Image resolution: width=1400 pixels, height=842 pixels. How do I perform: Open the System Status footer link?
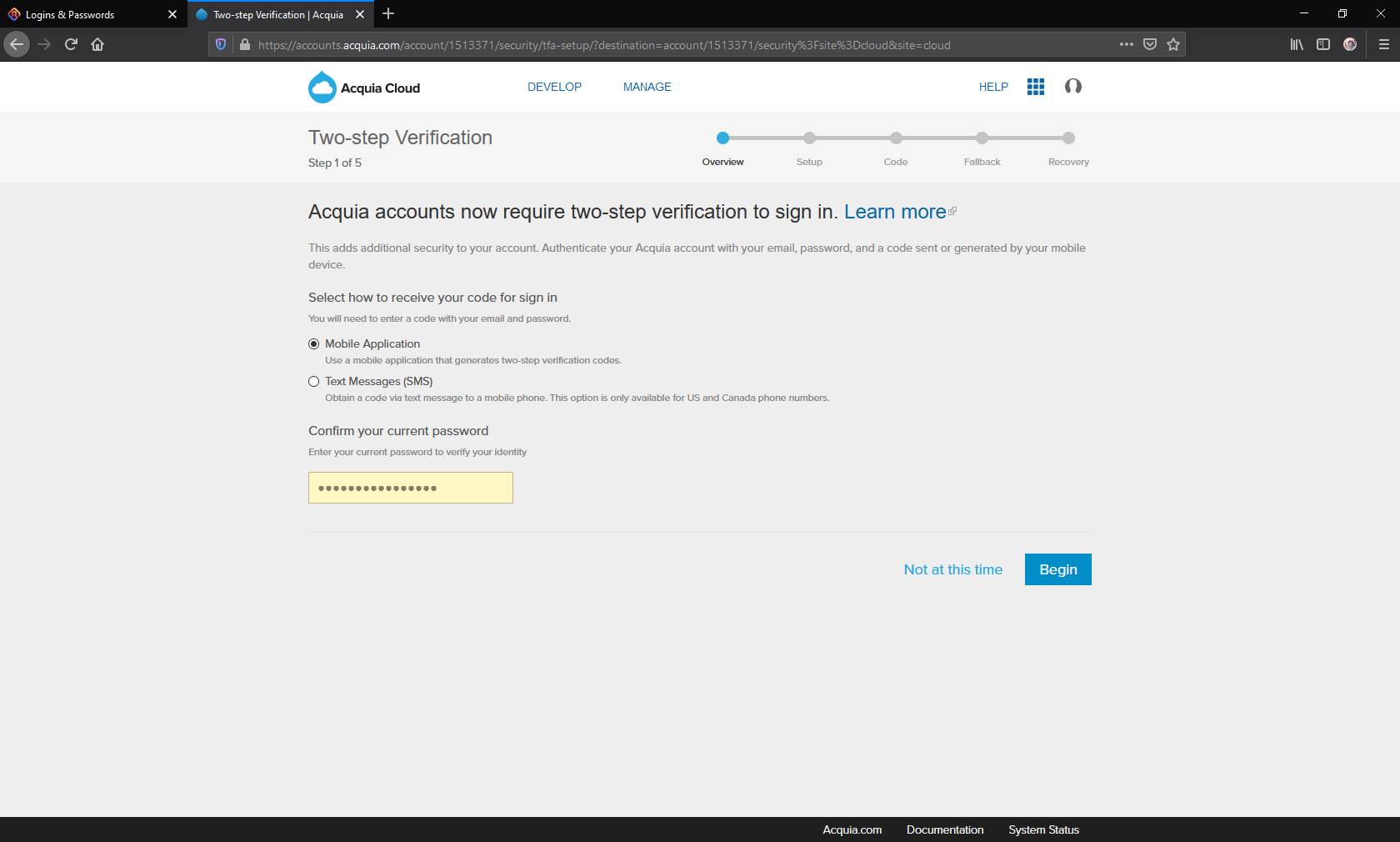pos(1043,829)
